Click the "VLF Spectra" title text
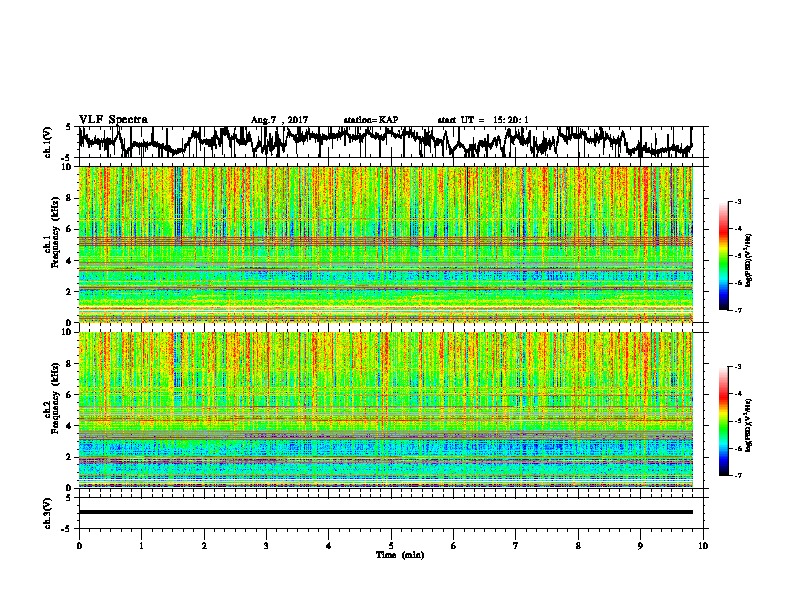792x612 pixels. click(113, 119)
